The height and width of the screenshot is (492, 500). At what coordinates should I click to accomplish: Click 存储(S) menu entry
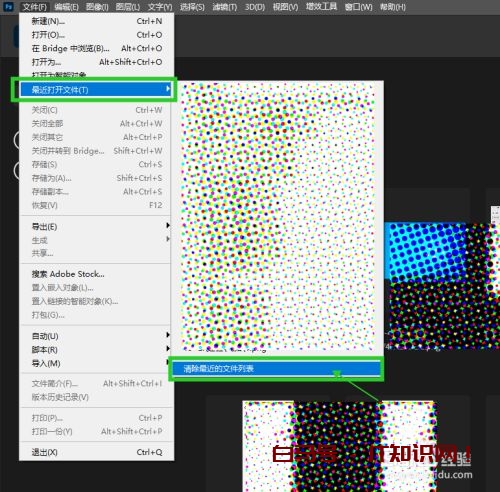[97, 164]
